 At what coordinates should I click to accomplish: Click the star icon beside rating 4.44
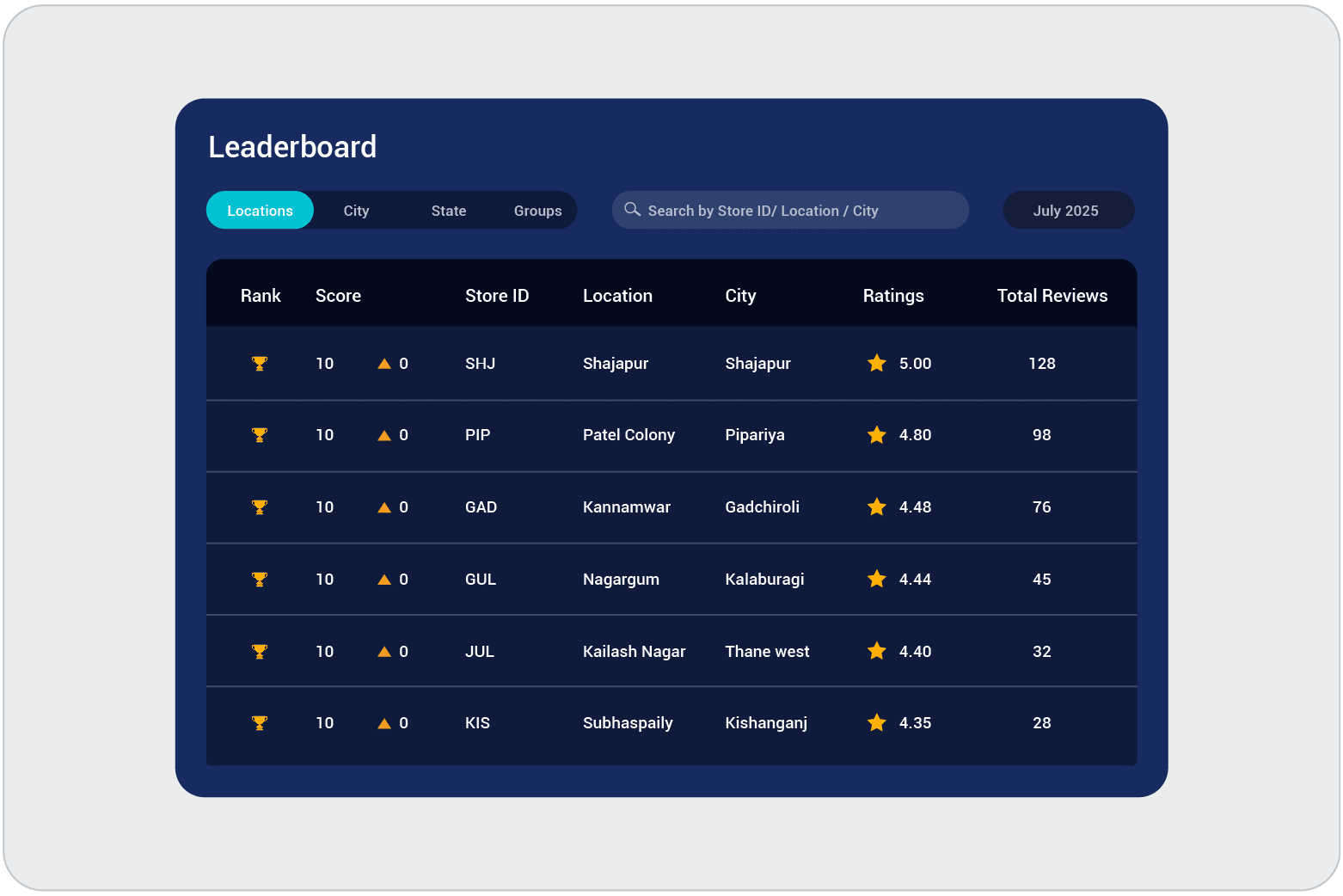point(876,579)
